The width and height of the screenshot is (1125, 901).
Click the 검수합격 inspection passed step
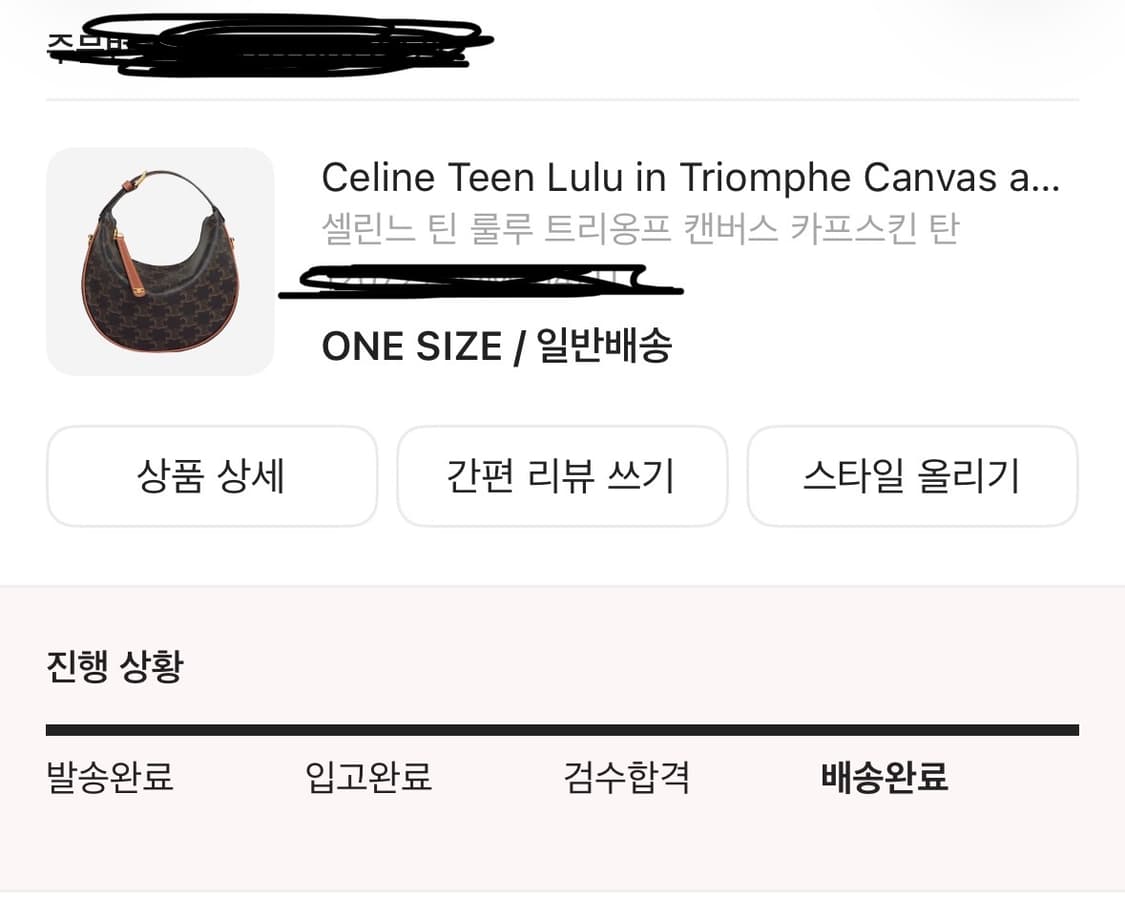pyautogui.click(x=625, y=778)
